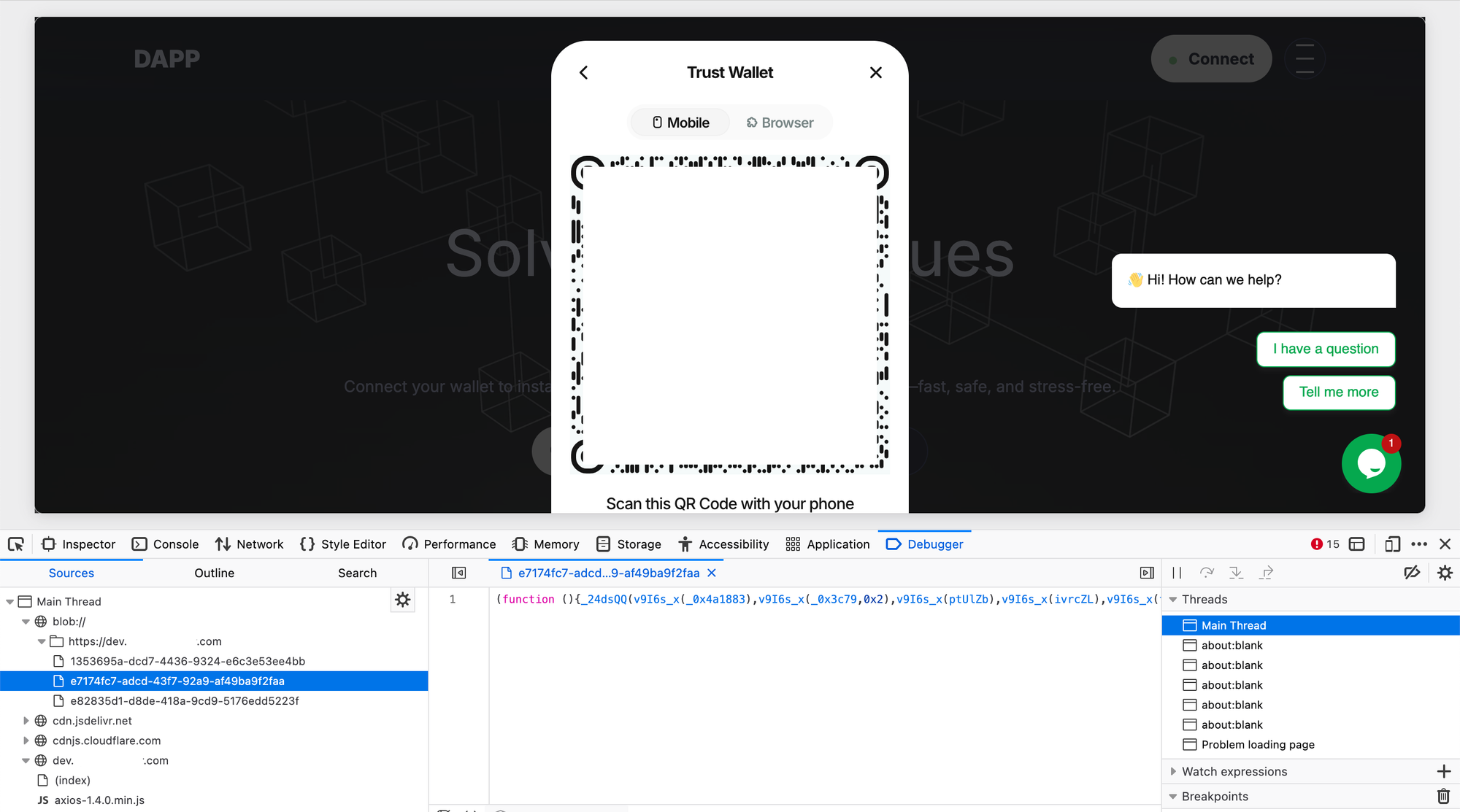This screenshot has width=1460, height=812.
Task: Toggle deactivate breakpoints icon
Action: (x=1412, y=573)
